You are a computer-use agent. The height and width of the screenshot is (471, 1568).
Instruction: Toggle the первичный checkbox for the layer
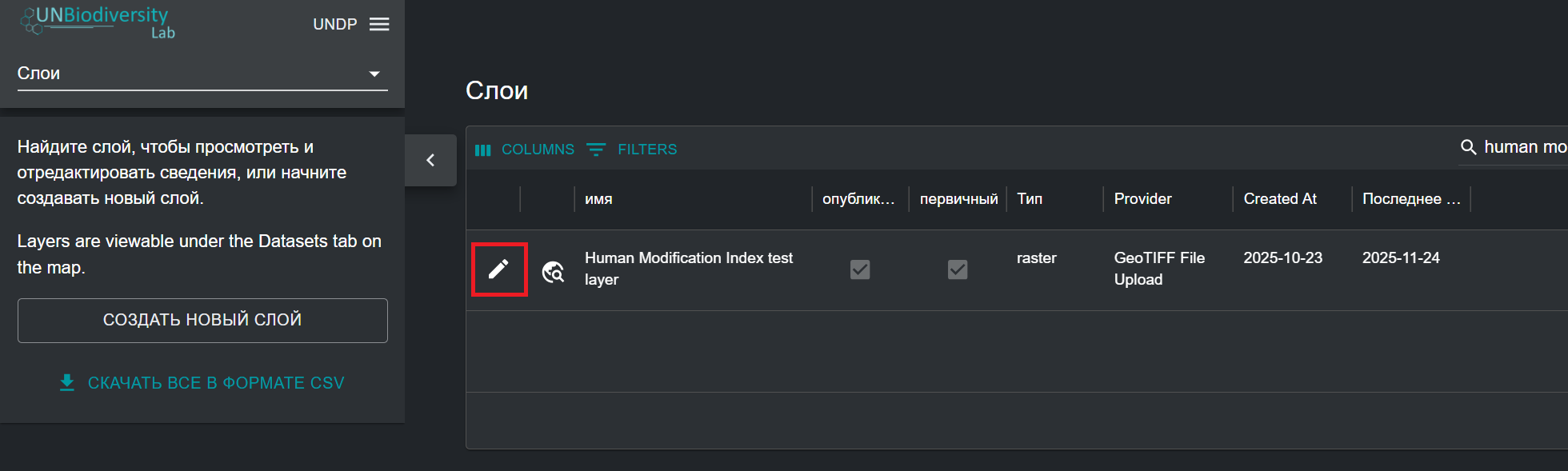958,269
